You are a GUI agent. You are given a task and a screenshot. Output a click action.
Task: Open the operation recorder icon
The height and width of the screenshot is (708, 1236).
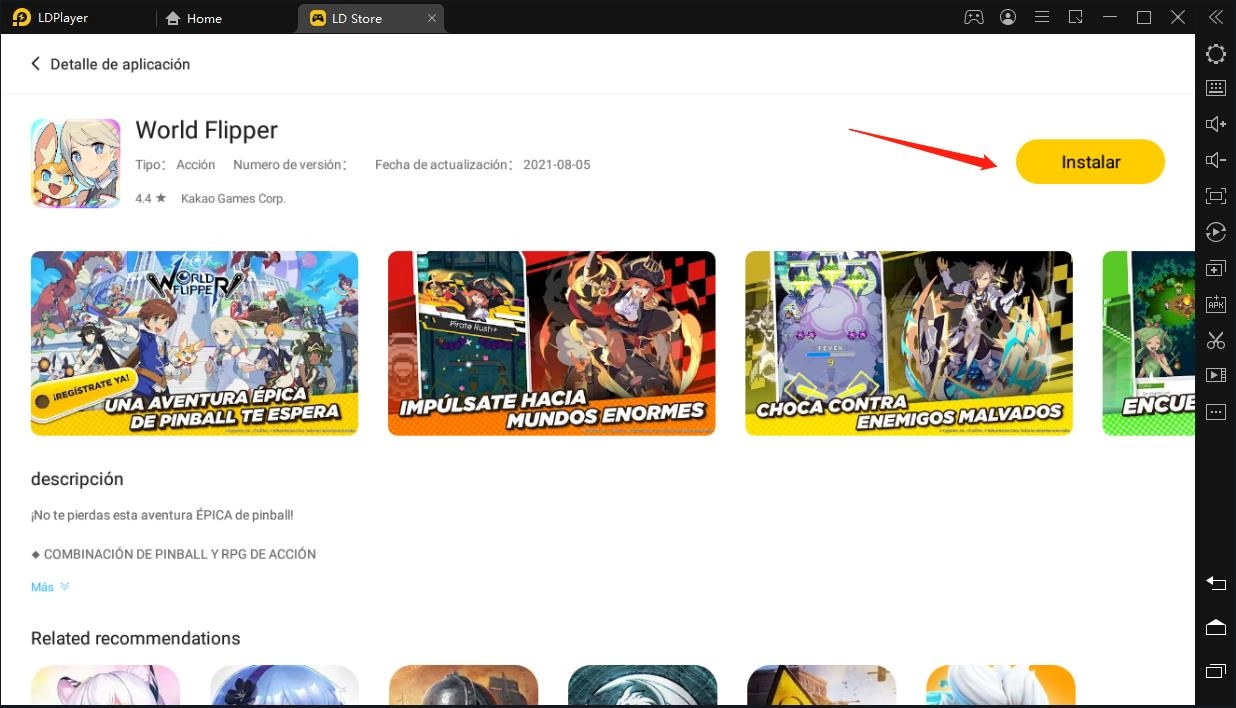tap(1216, 232)
